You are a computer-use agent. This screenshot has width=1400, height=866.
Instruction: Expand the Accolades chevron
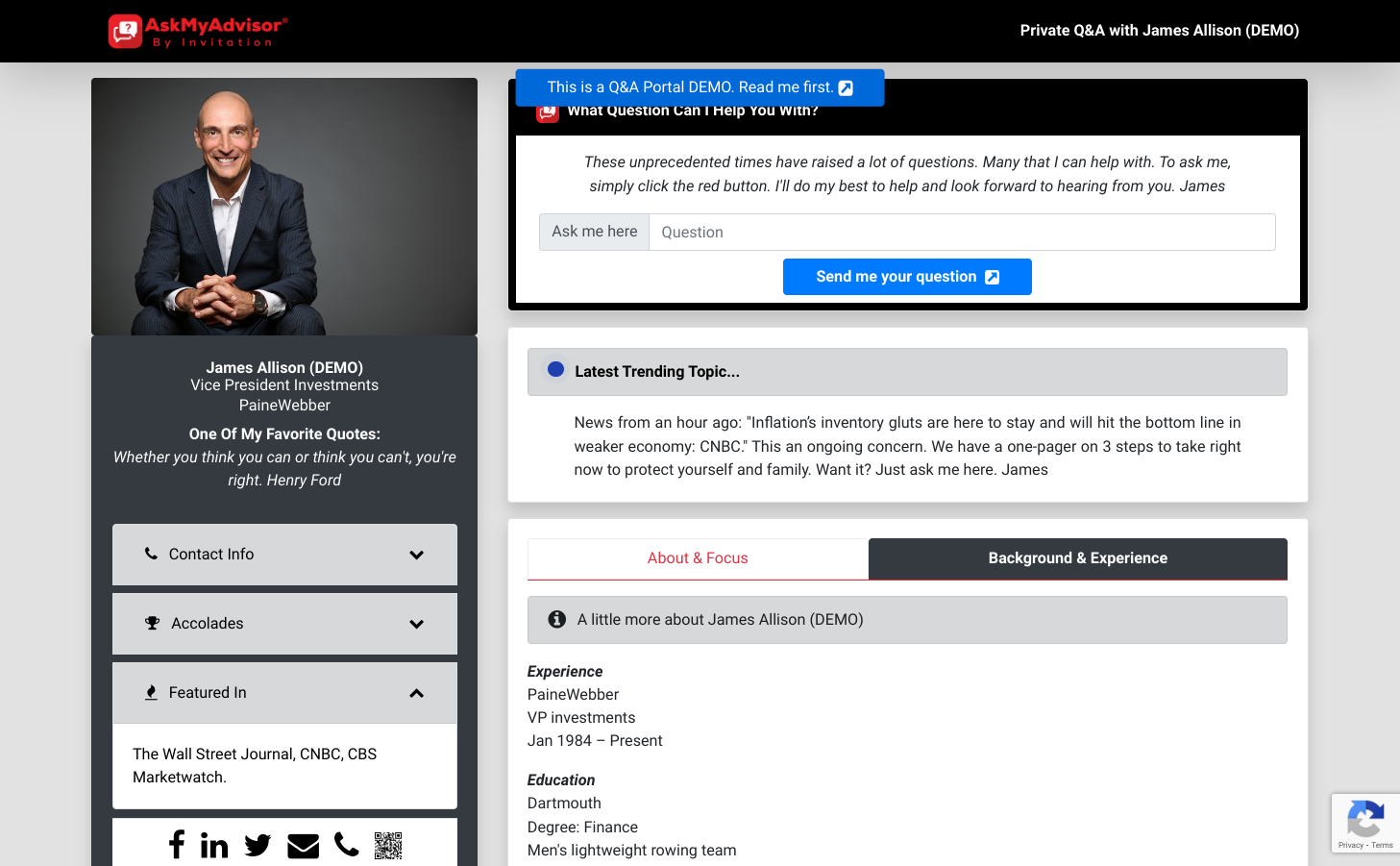417,624
